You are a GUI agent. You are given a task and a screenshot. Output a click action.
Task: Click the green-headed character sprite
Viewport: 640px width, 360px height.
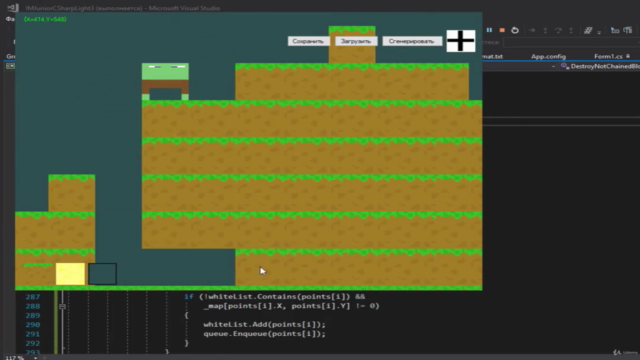tap(165, 82)
